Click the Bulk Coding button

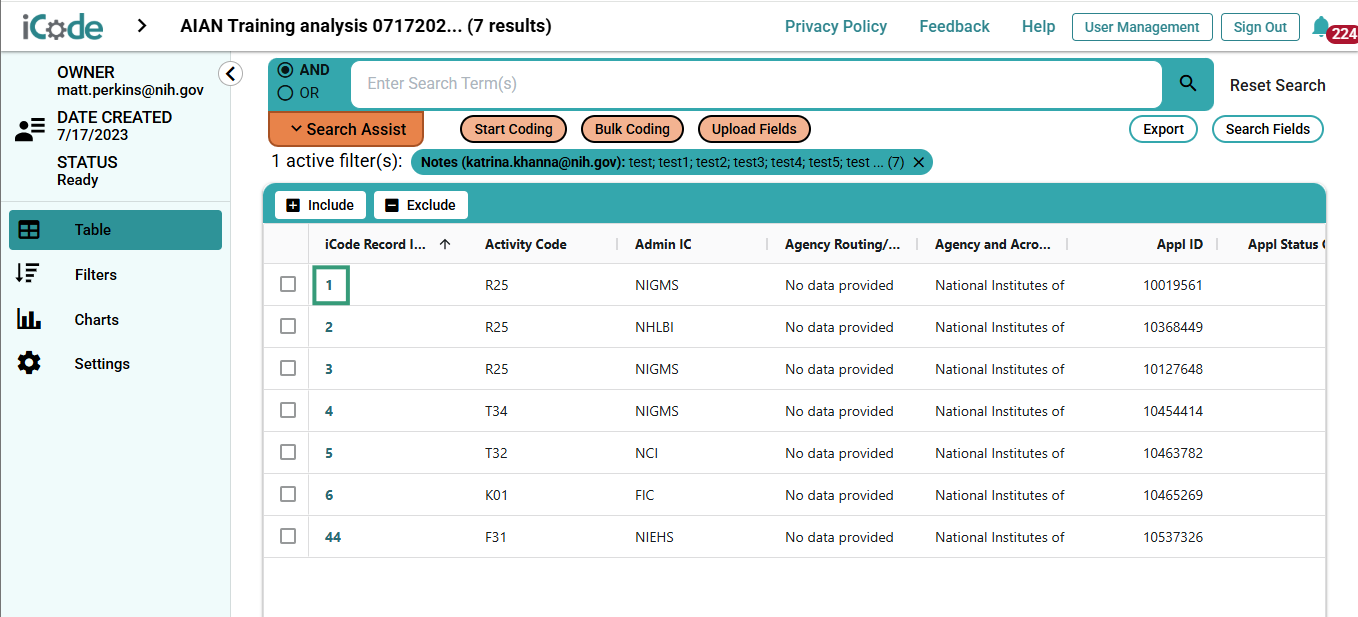pyautogui.click(x=632, y=129)
